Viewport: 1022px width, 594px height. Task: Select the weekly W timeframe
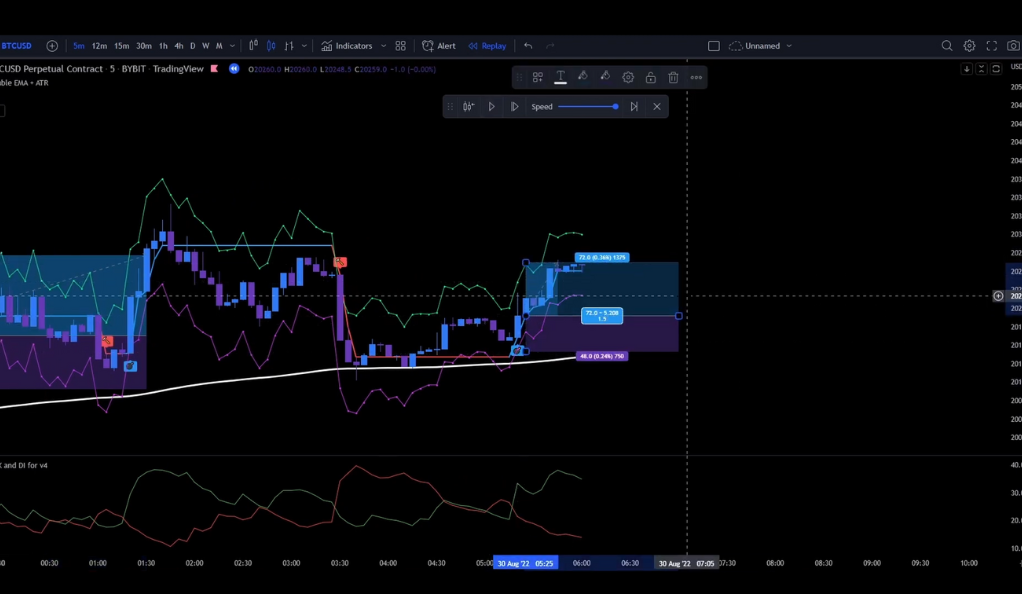(205, 46)
